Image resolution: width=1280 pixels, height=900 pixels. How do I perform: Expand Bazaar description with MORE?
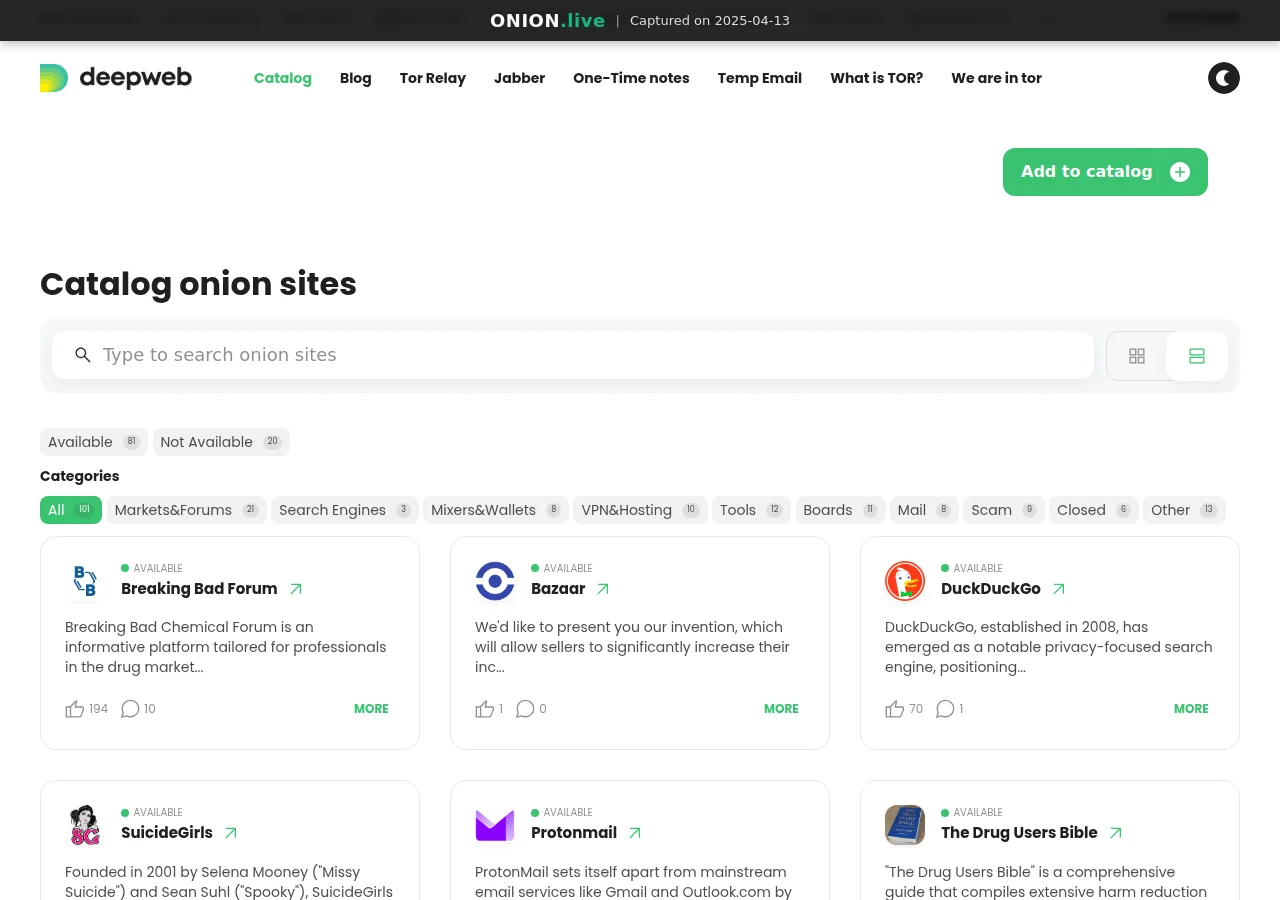click(781, 709)
